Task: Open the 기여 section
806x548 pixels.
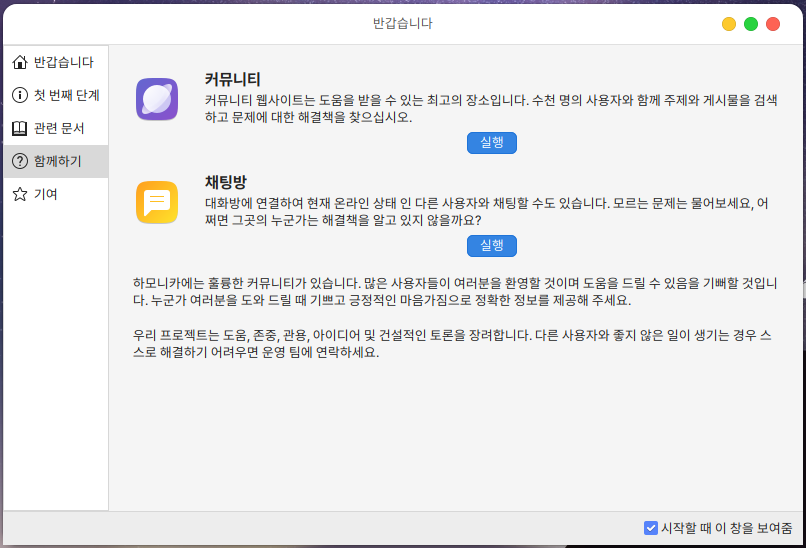Action: 46,194
